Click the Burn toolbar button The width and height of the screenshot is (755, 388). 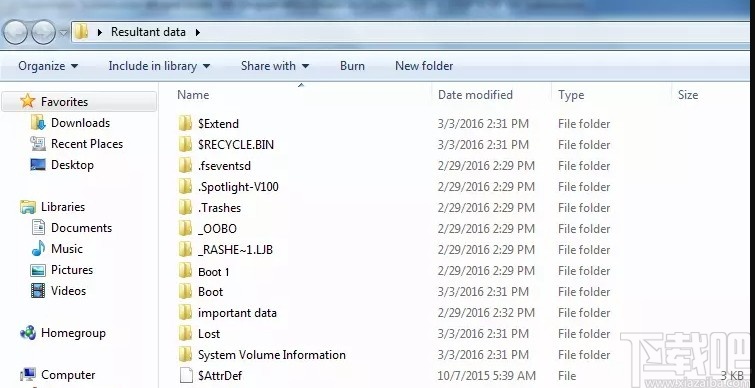[x=352, y=66]
